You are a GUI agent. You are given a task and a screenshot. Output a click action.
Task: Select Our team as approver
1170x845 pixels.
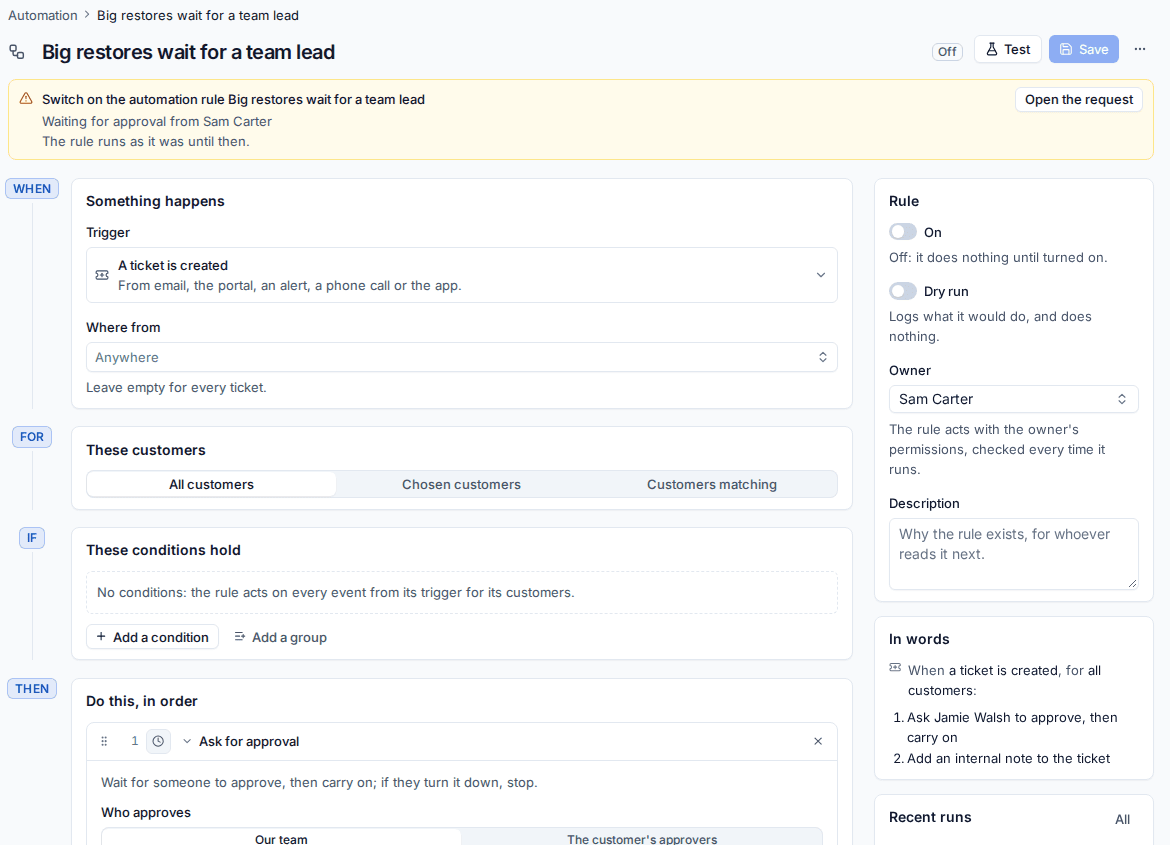click(281, 838)
